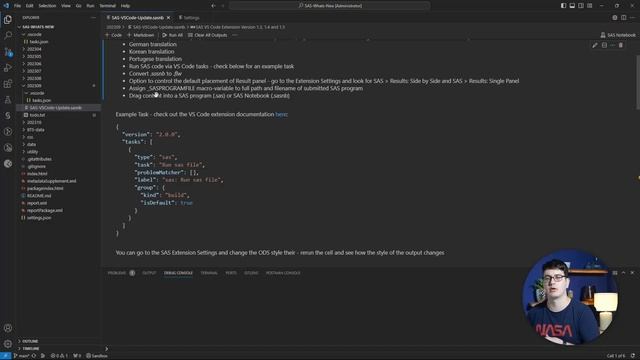Add a Code cell

(x=114, y=35)
